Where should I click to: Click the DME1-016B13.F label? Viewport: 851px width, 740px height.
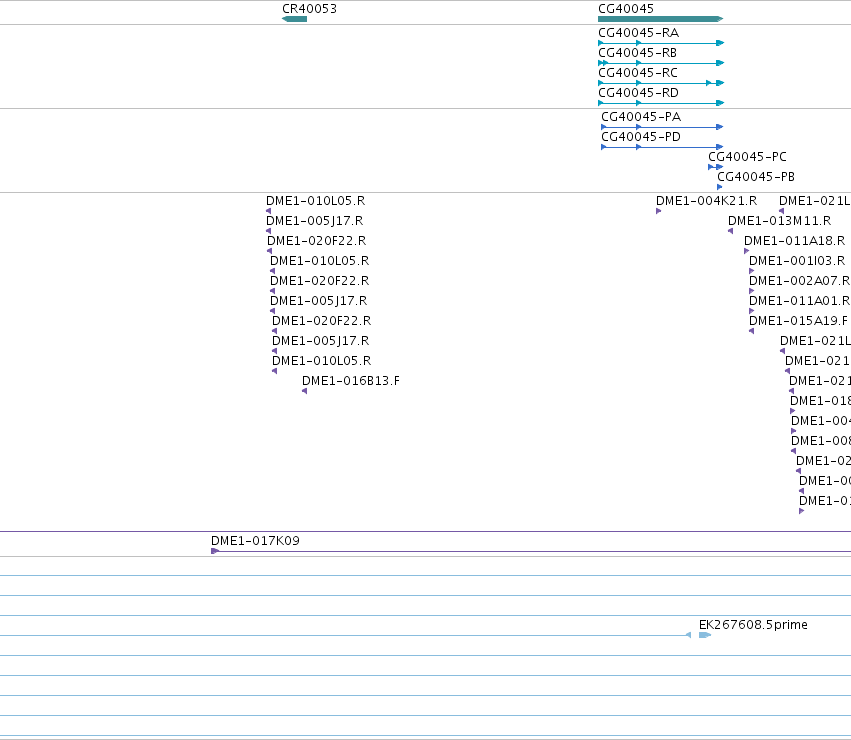coord(351,381)
